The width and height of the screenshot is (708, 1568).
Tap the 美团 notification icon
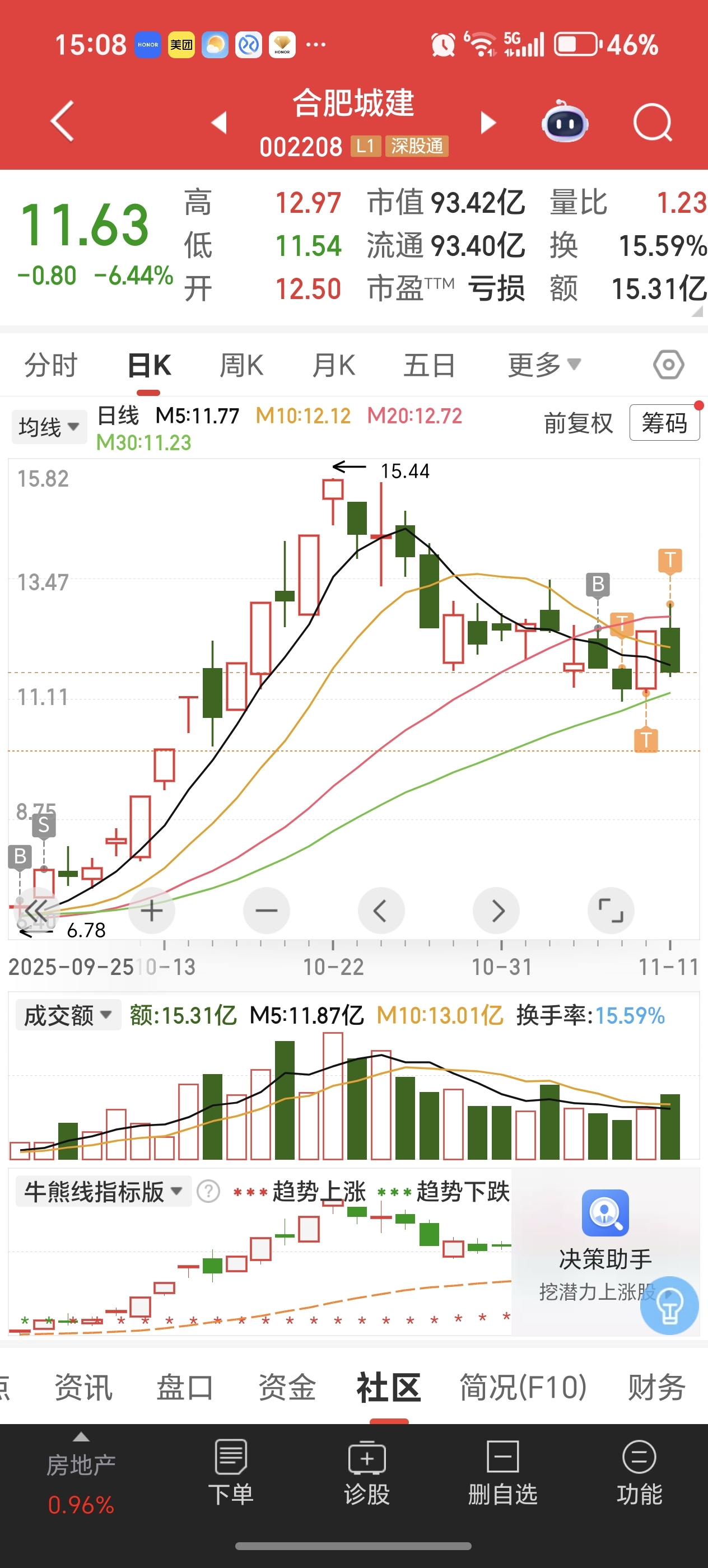point(181,44)
